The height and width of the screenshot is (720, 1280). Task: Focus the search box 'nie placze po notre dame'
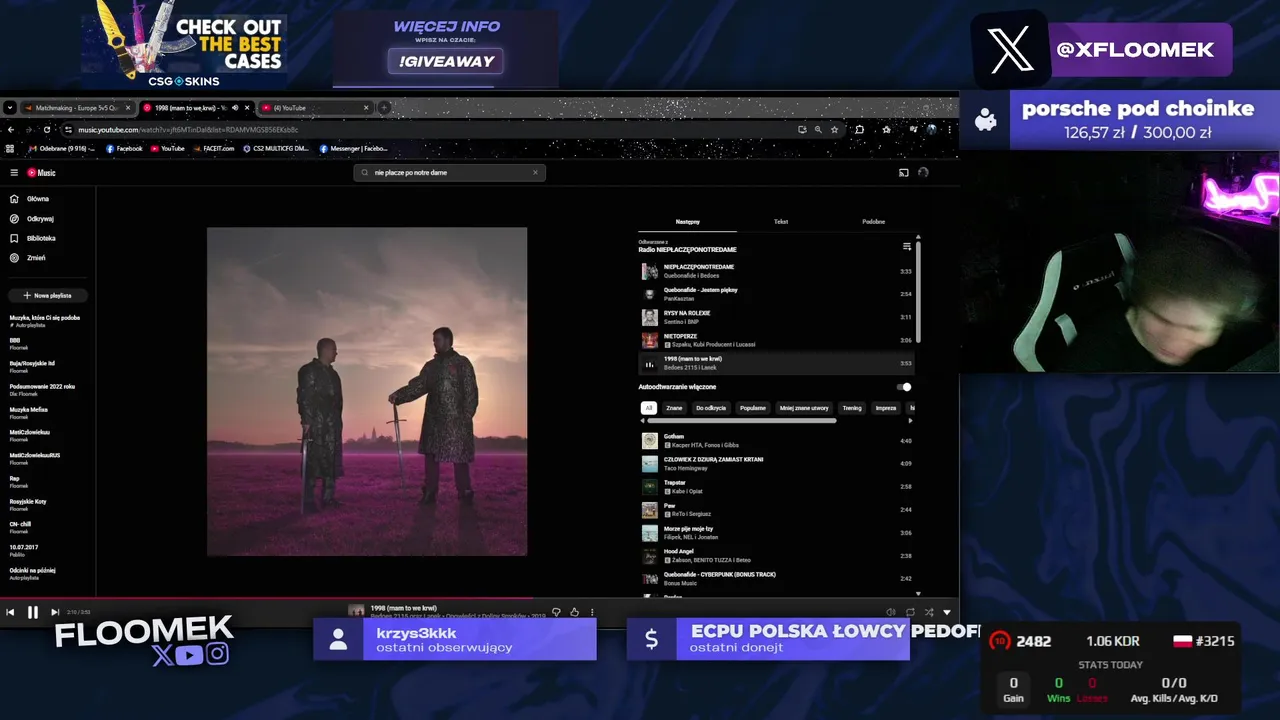(x=450, y=172)
